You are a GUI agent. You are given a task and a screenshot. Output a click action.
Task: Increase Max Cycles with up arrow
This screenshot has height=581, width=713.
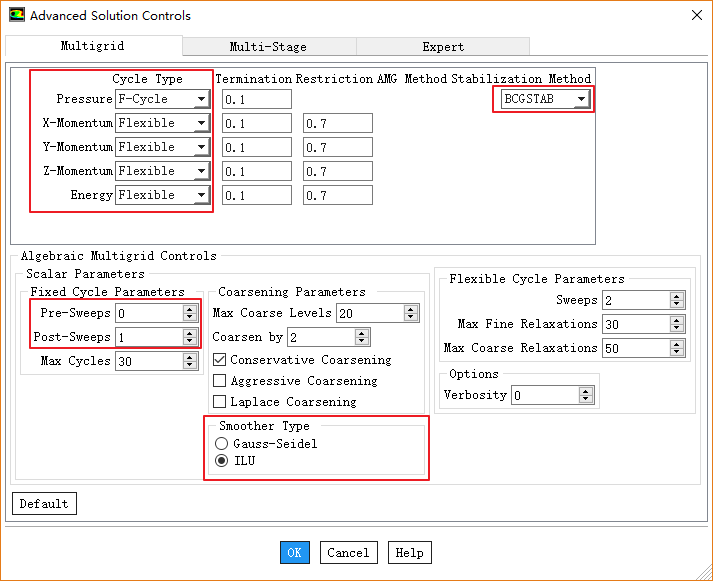click(x=190, y=357)
